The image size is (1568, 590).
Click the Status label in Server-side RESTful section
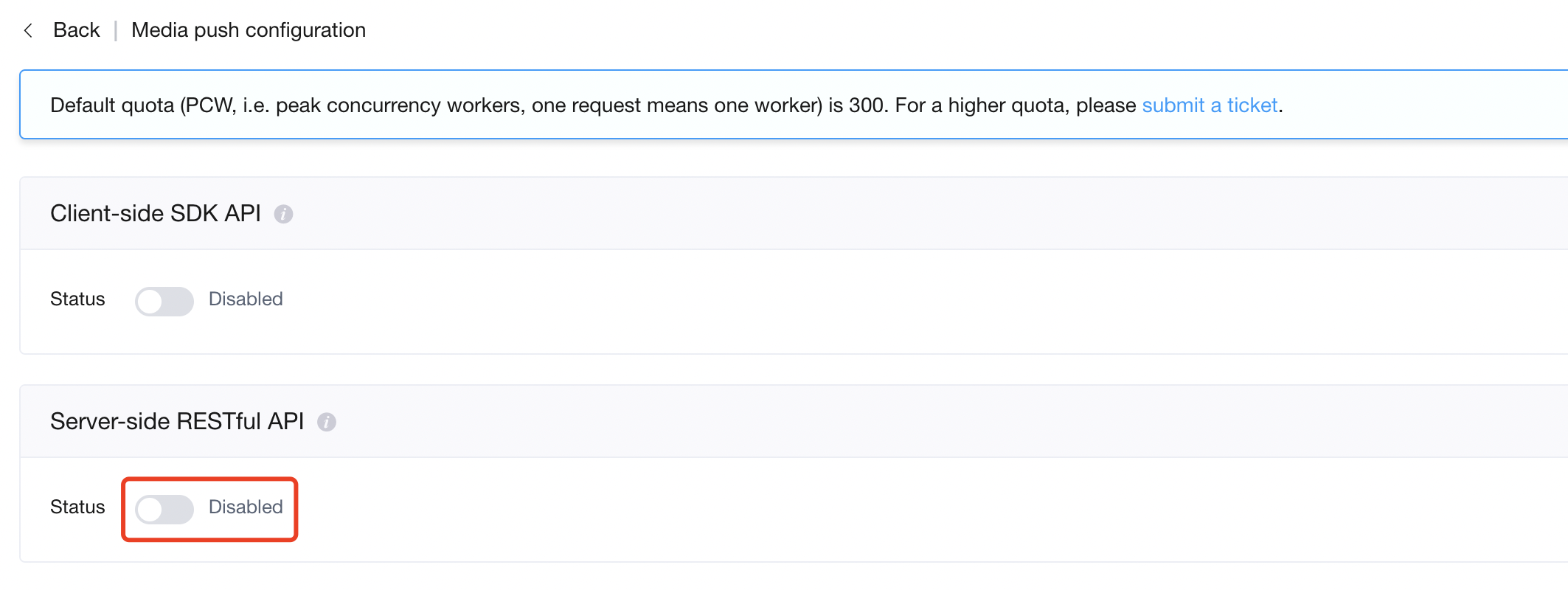click(77, 507)
